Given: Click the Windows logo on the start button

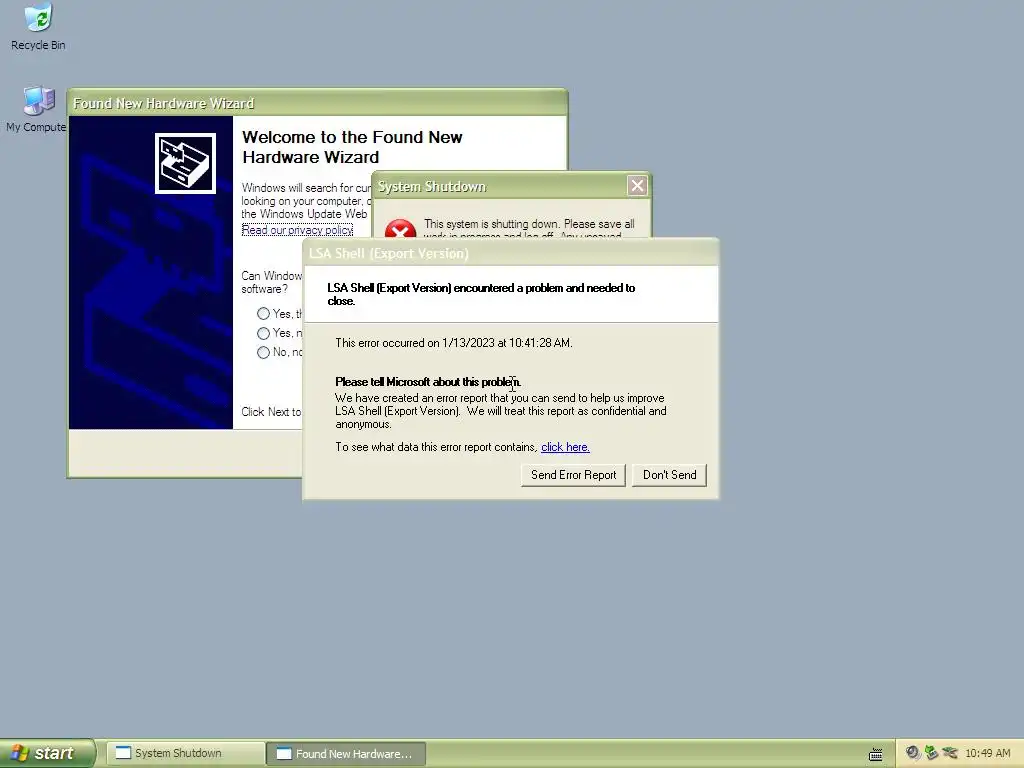Looking at the screenshot, I should [19, 753].
